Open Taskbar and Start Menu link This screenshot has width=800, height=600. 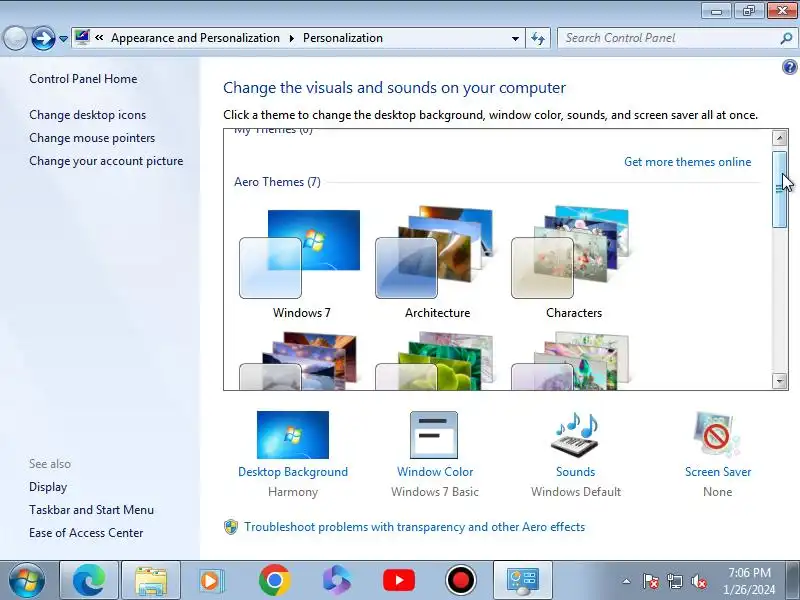point(91,510)
